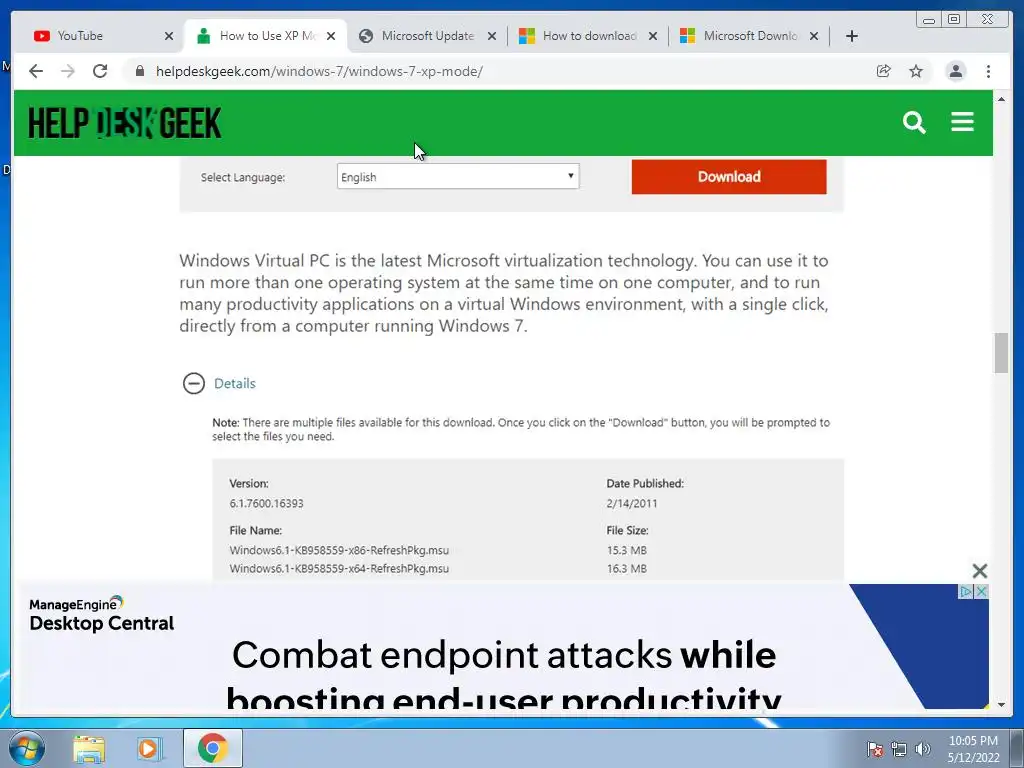Click the scrollbar down arrow
This screenshot has width=1024, height=768.
pyautogui.click(x=1001, y=704)
